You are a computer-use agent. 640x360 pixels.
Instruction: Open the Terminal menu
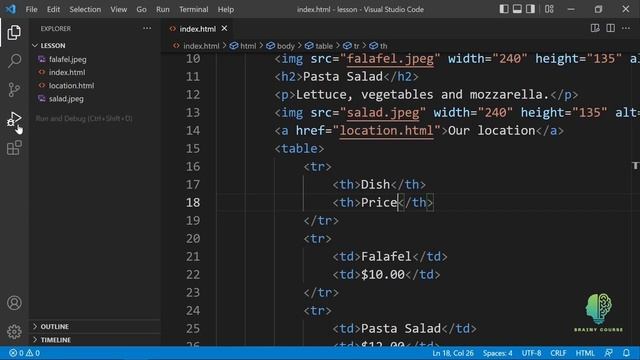click(x=193, y=9)
